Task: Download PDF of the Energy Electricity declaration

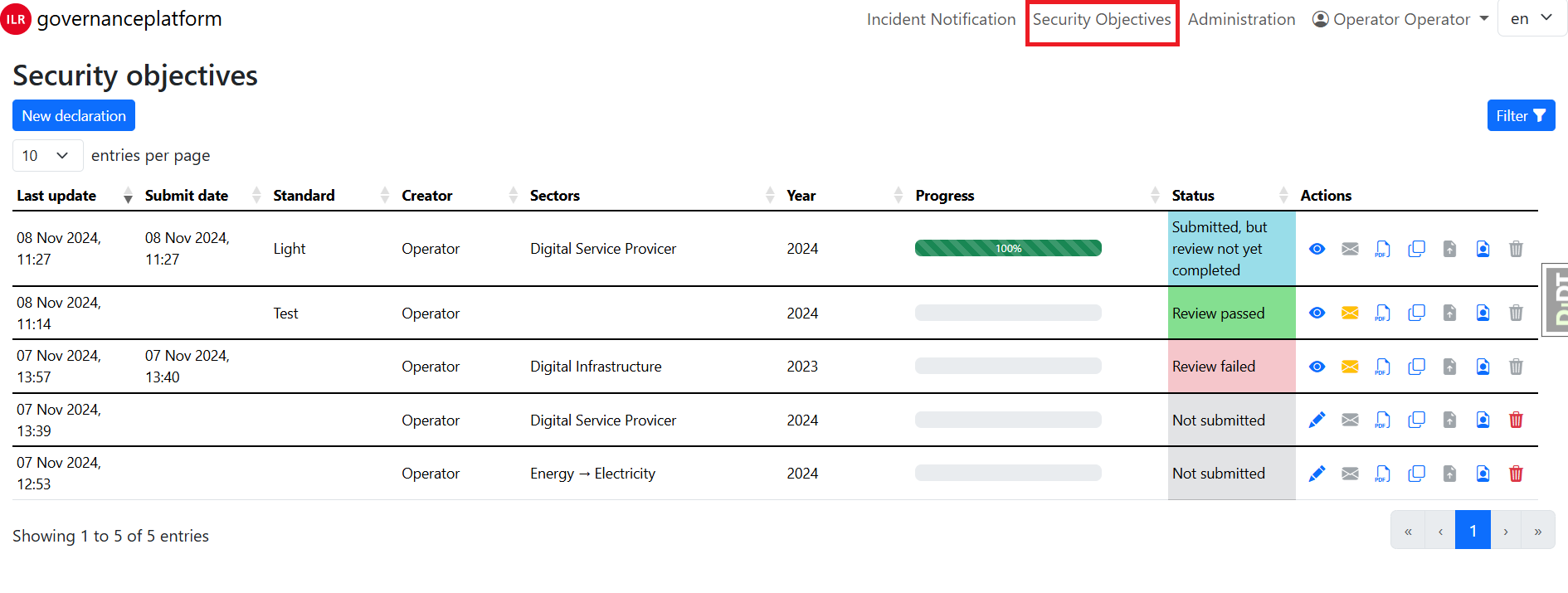Action: [1382, 474]
